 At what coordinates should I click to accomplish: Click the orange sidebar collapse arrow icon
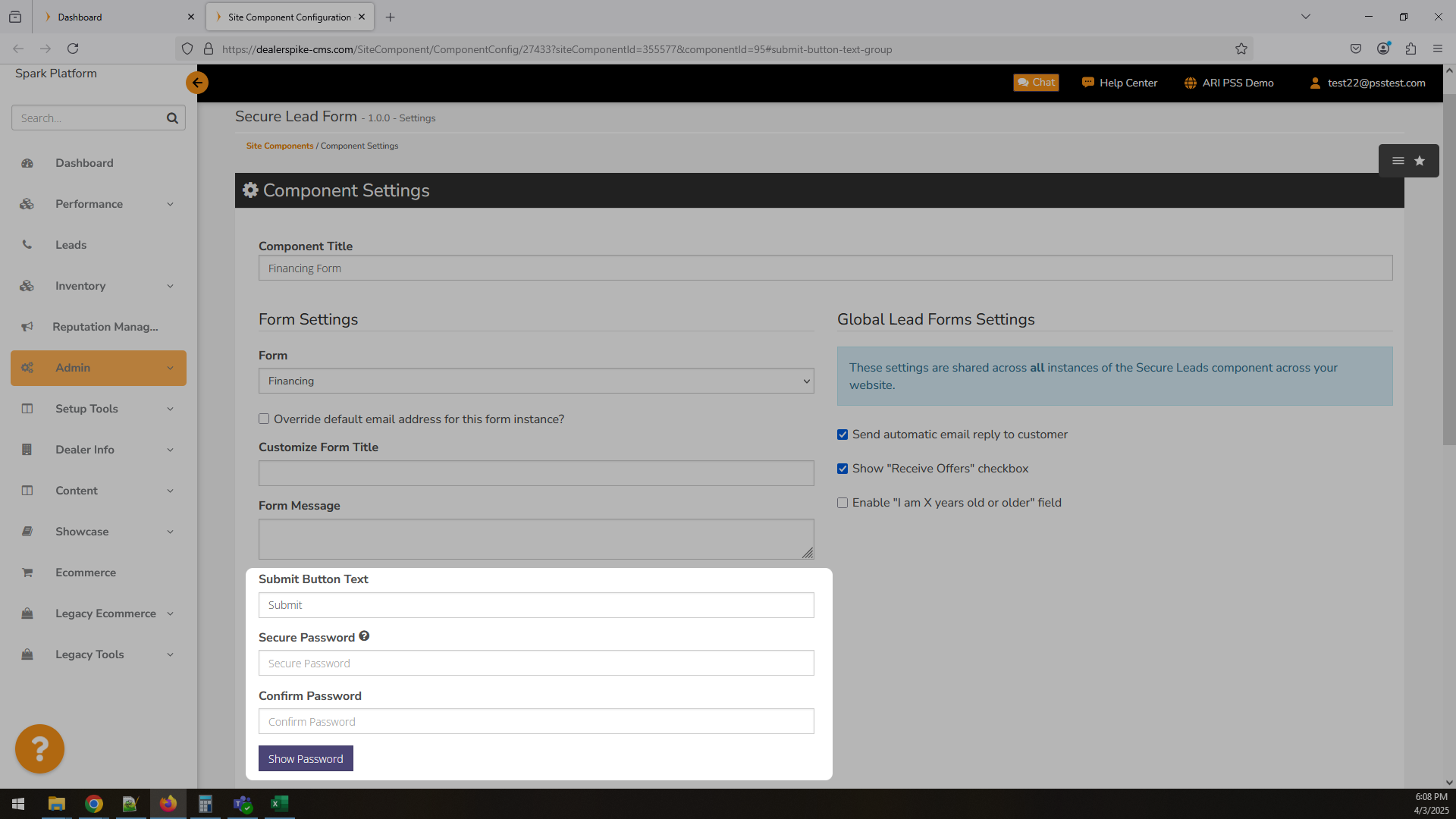197,83
